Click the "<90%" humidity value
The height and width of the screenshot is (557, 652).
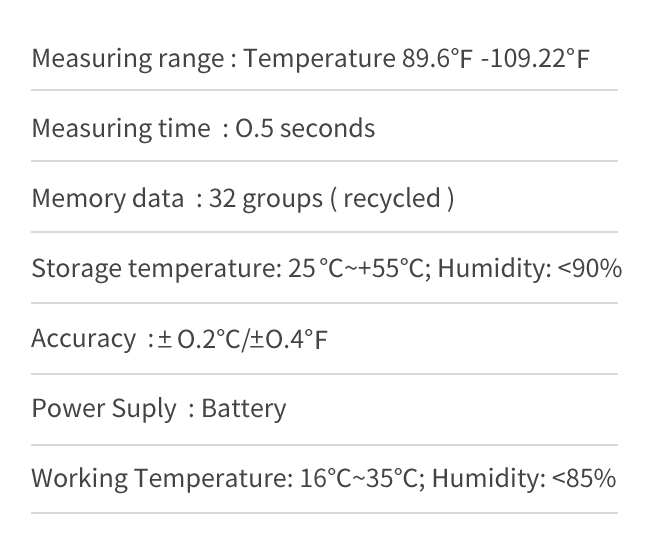(588, 268)
